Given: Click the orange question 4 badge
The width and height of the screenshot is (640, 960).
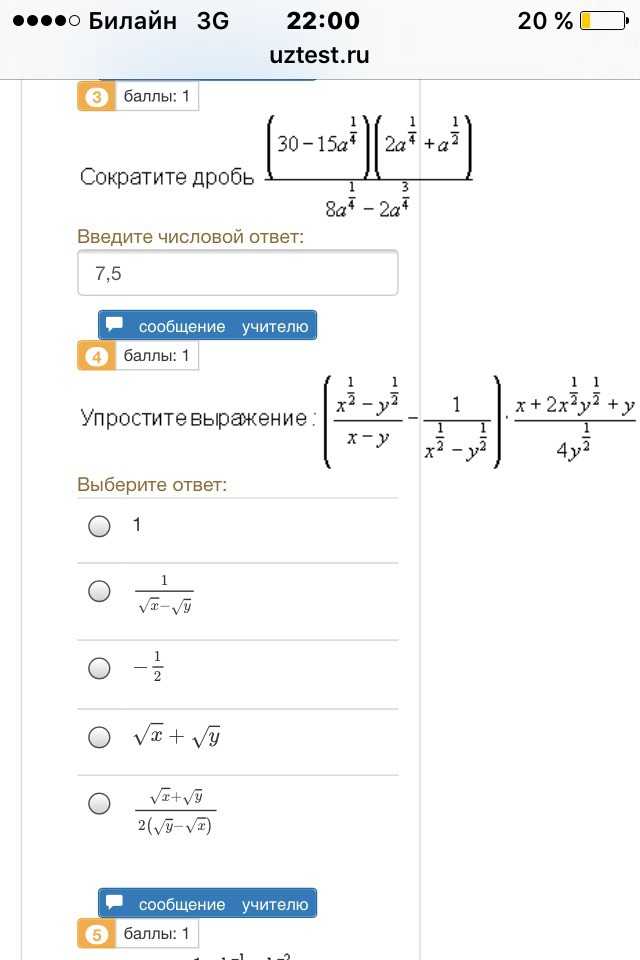Looking at the screenshot, I should [x=97, y=356].
